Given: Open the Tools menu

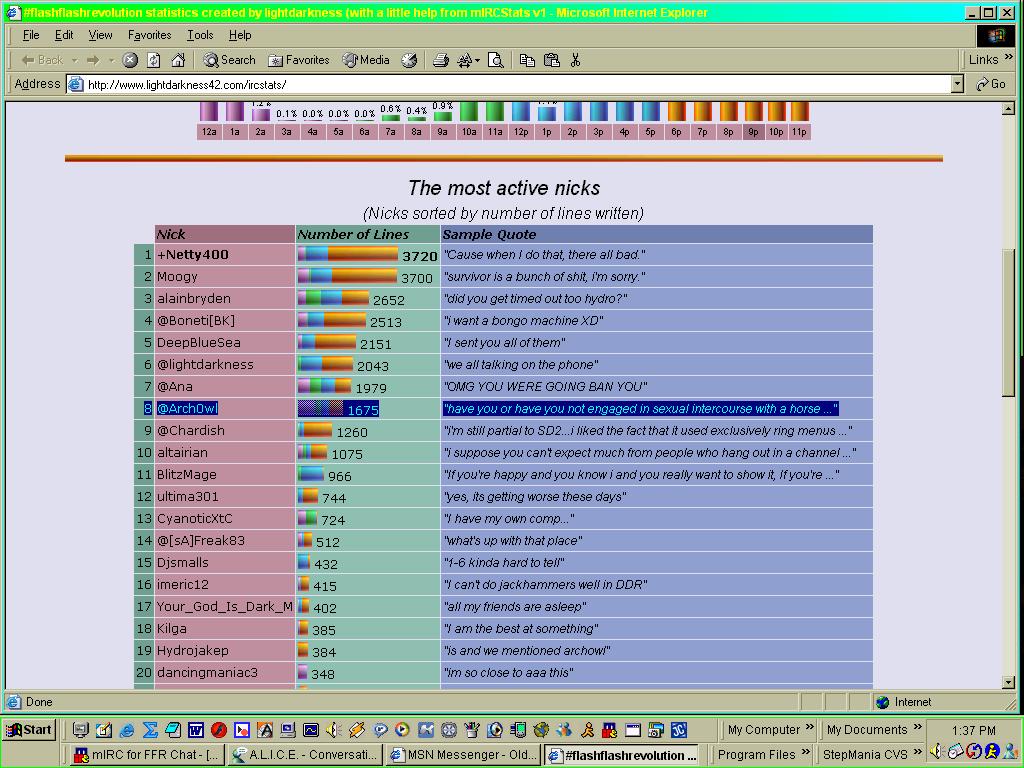Looking at the screenshot, I should tap(200, 35).
